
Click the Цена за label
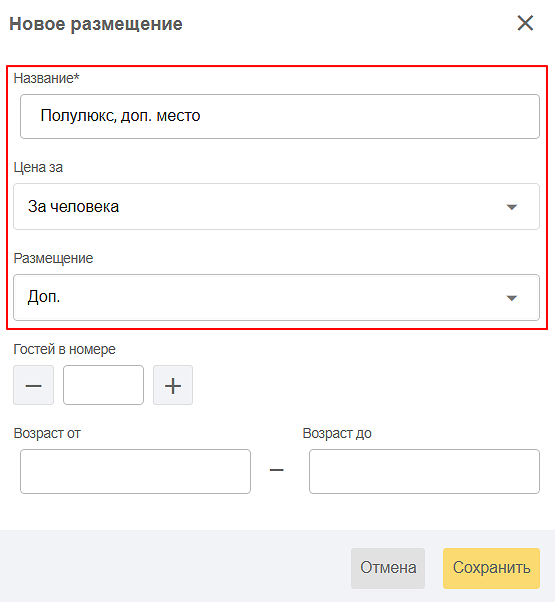coord(38,167)
